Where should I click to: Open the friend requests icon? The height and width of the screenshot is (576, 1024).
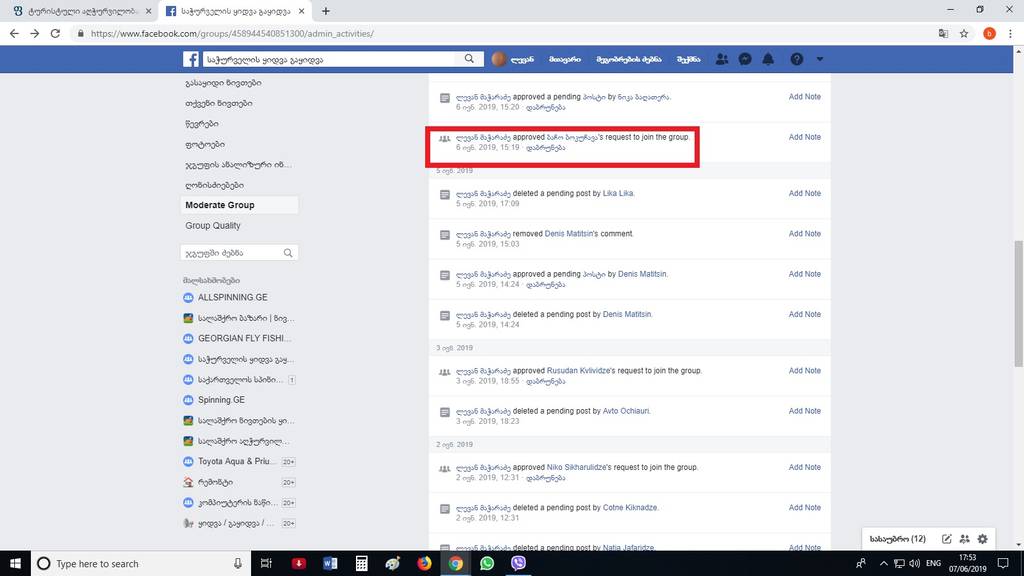click(x=722, y=59)
